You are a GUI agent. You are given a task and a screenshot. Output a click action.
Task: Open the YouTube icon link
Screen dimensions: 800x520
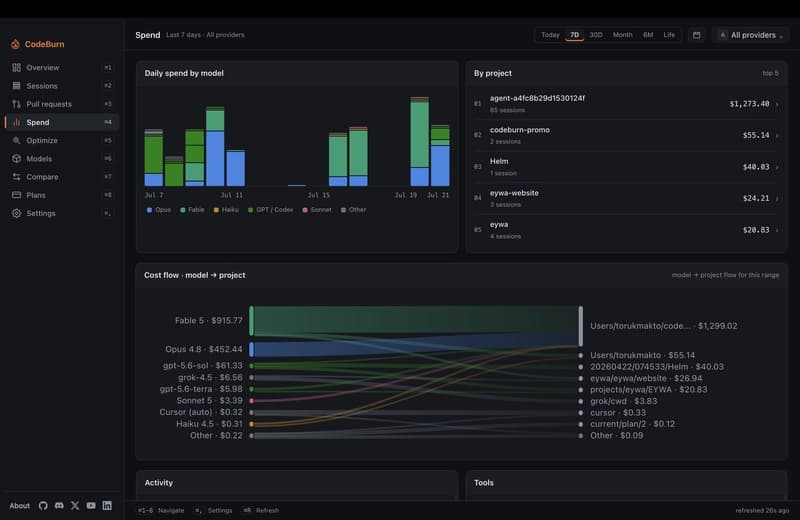91,506
